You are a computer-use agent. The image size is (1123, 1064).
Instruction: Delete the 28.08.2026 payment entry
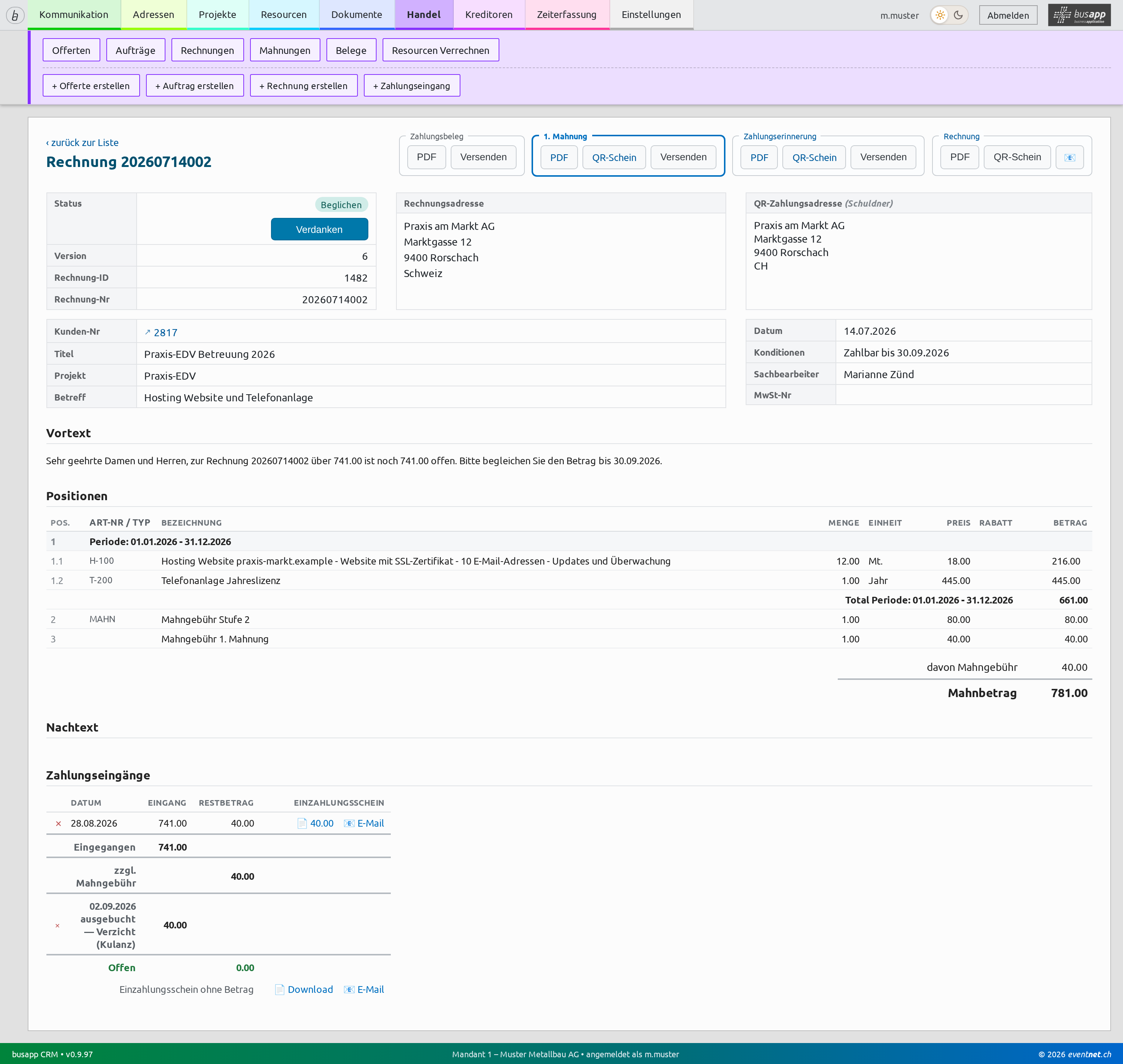click(58, 824)
